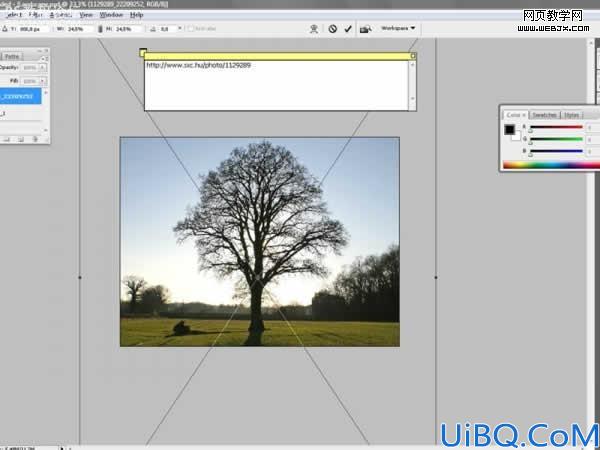Open the Filter menu
The height and width of the screenshot is (450, 600).
[35, 15]
